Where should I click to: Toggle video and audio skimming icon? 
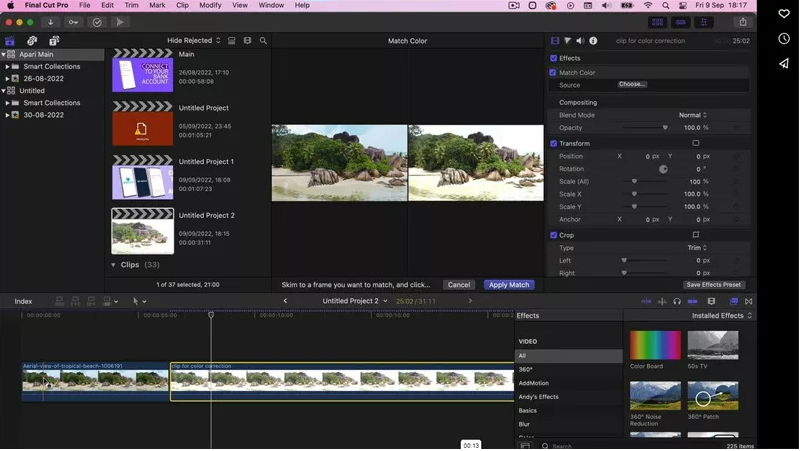coord(646,302)
